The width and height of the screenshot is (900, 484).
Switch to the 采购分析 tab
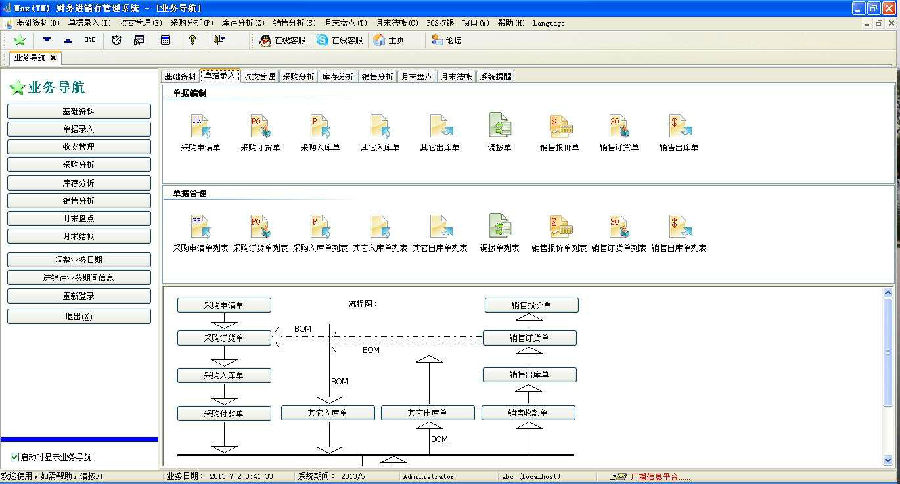(x=298, y=76)
